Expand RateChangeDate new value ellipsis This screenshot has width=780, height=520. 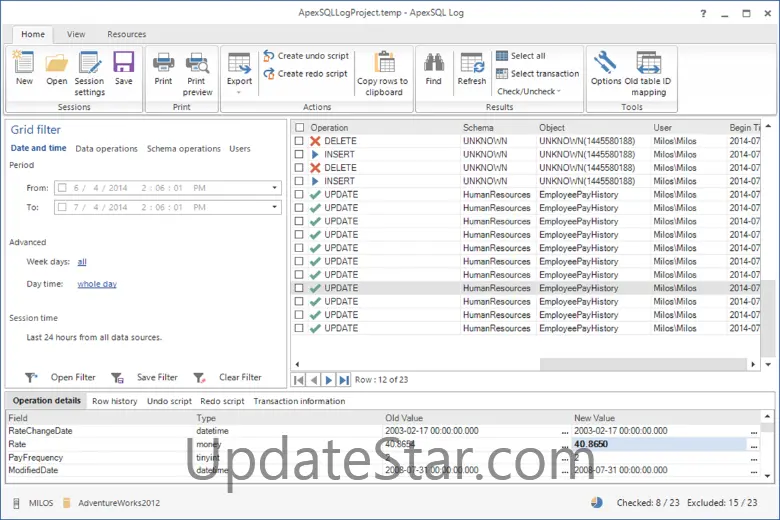click(754, 431)
